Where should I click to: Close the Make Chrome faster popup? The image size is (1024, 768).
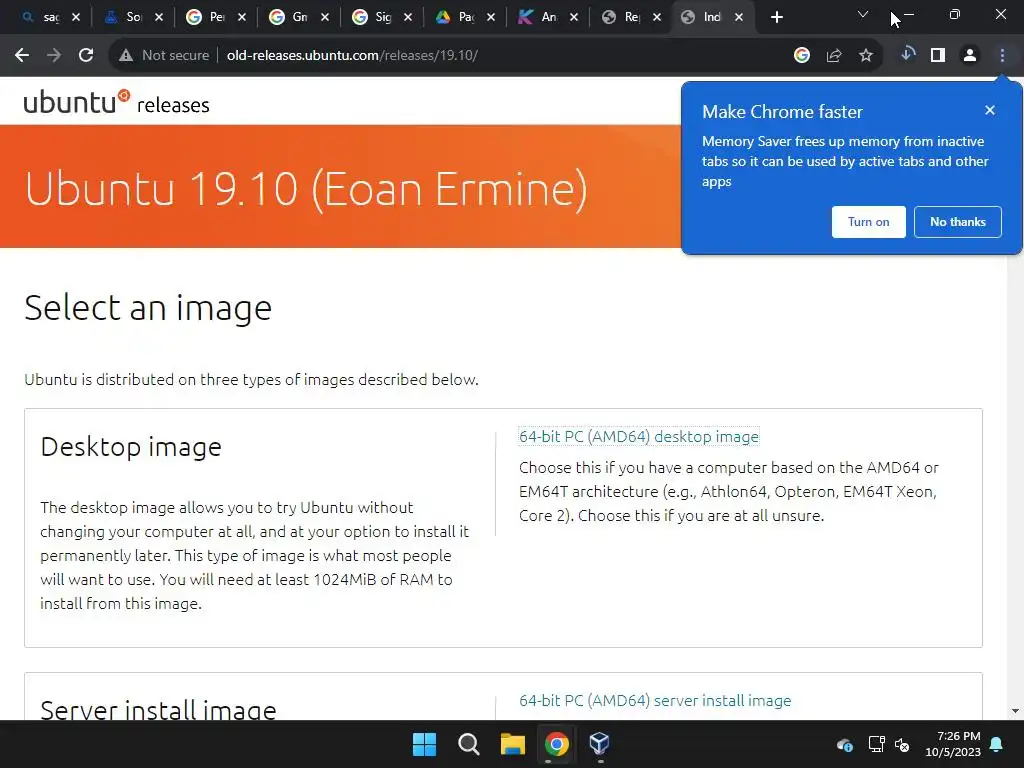(990, 110)
